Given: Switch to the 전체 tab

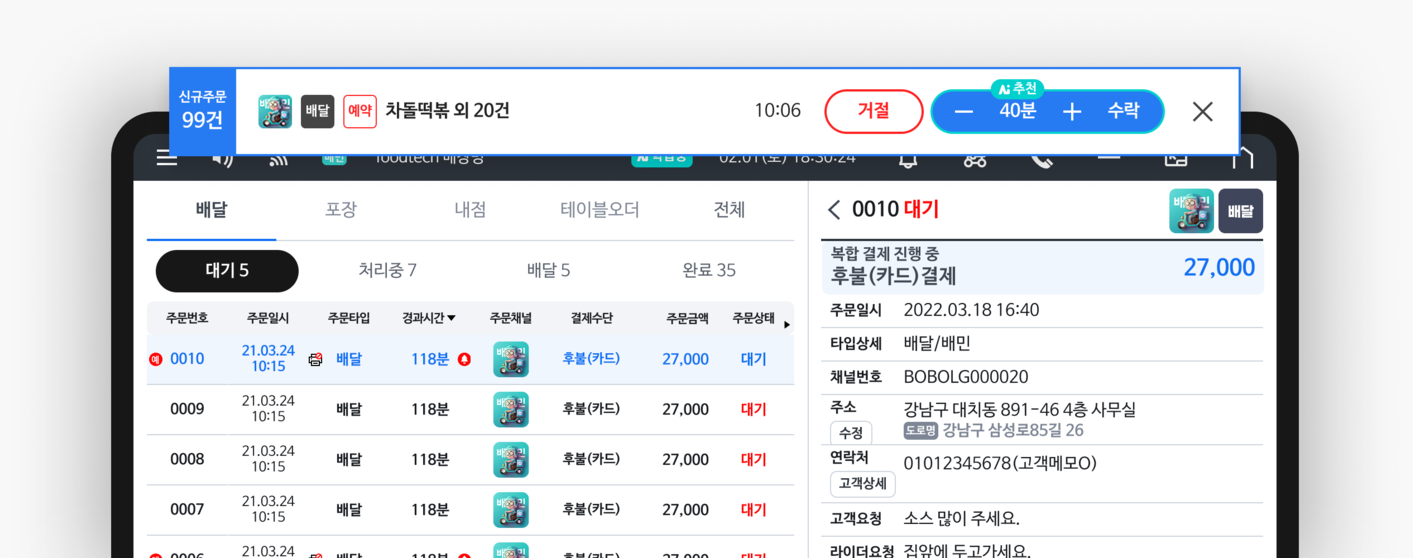Looking at the screenshot, I should tap(729, 210).
